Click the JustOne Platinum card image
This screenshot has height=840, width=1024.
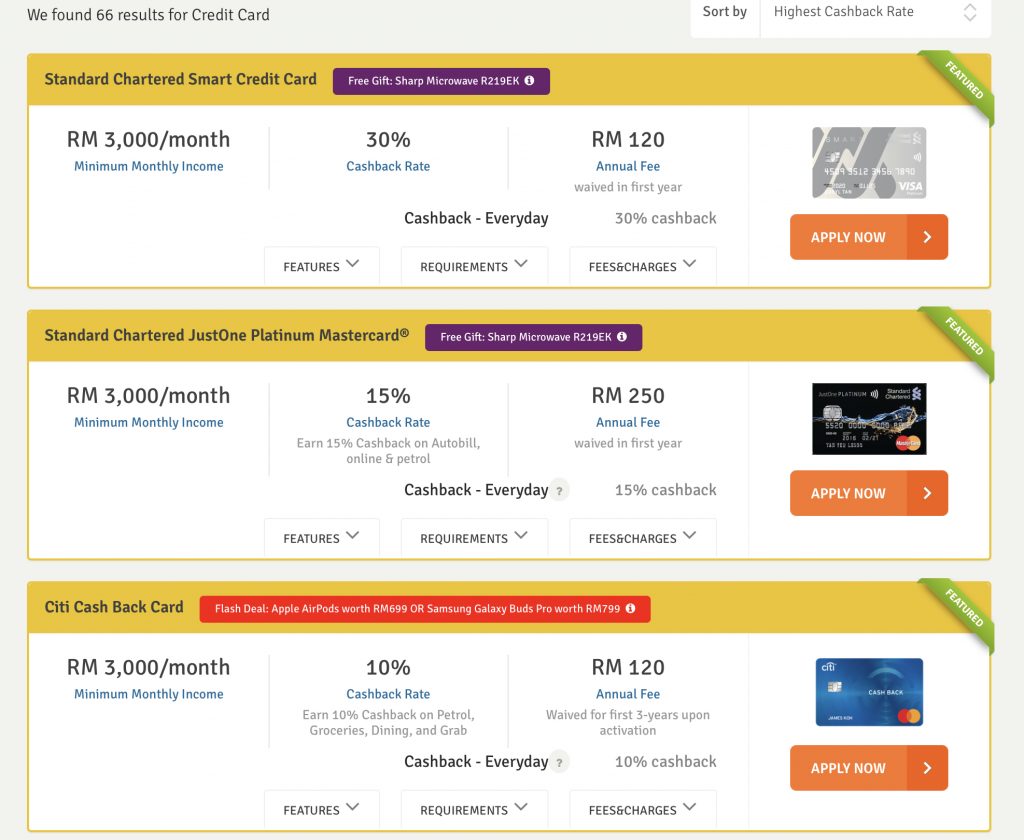[868, 419]
